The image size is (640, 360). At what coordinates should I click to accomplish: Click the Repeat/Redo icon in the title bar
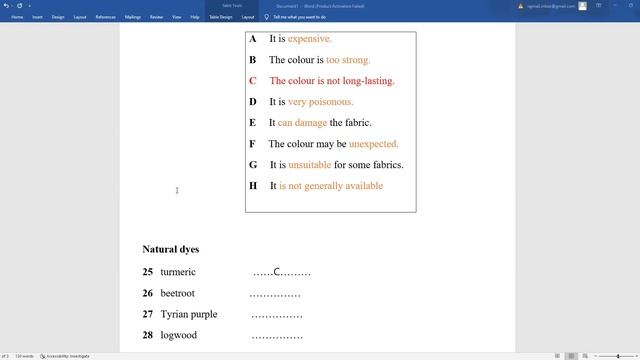(19, 6)
